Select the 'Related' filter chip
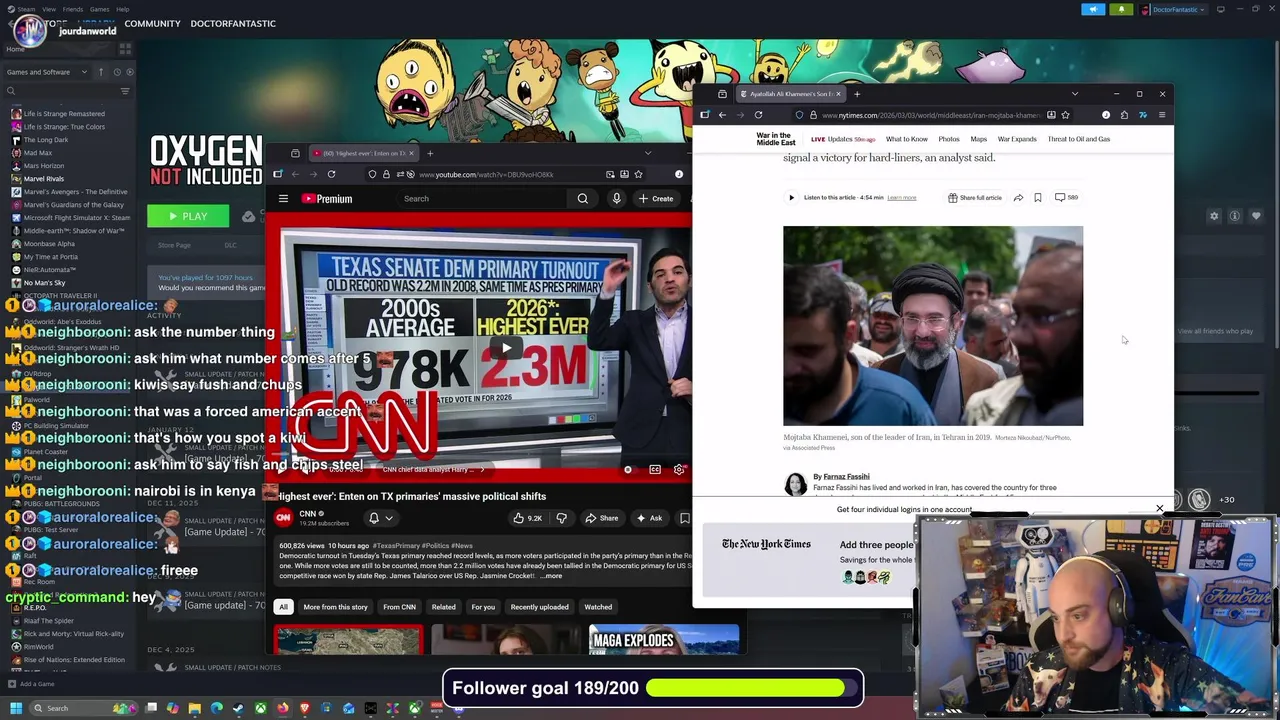The width and height of the screenshot is (1280, 720). (x=443, y=607)
